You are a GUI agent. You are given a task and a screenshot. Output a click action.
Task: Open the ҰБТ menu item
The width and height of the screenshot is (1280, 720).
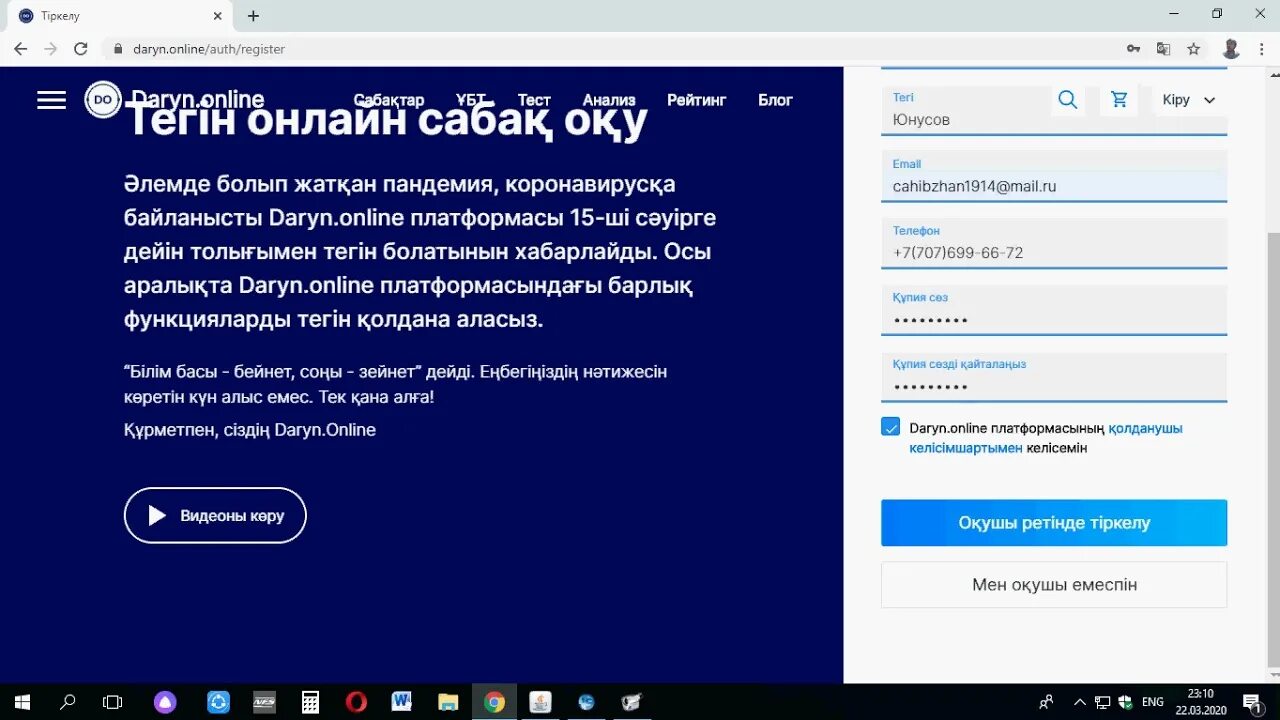click(471, 100)
